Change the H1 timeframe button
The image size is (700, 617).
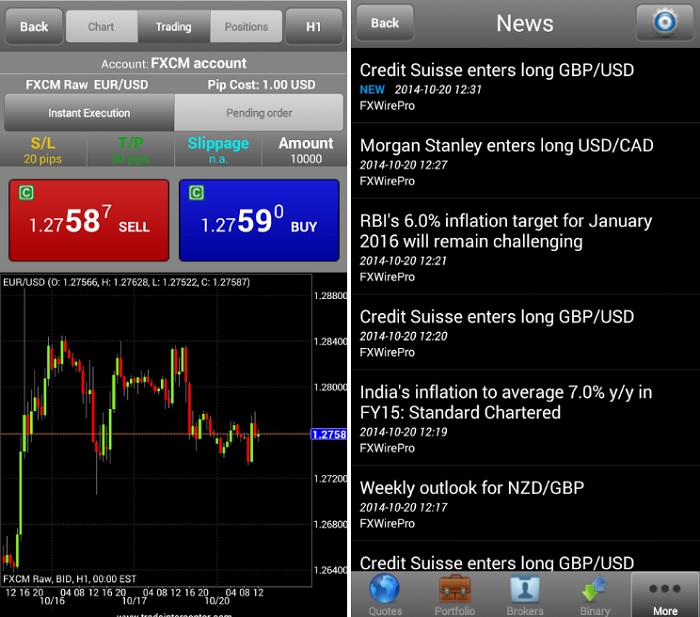pyautogui.click(x=314, y=27)
